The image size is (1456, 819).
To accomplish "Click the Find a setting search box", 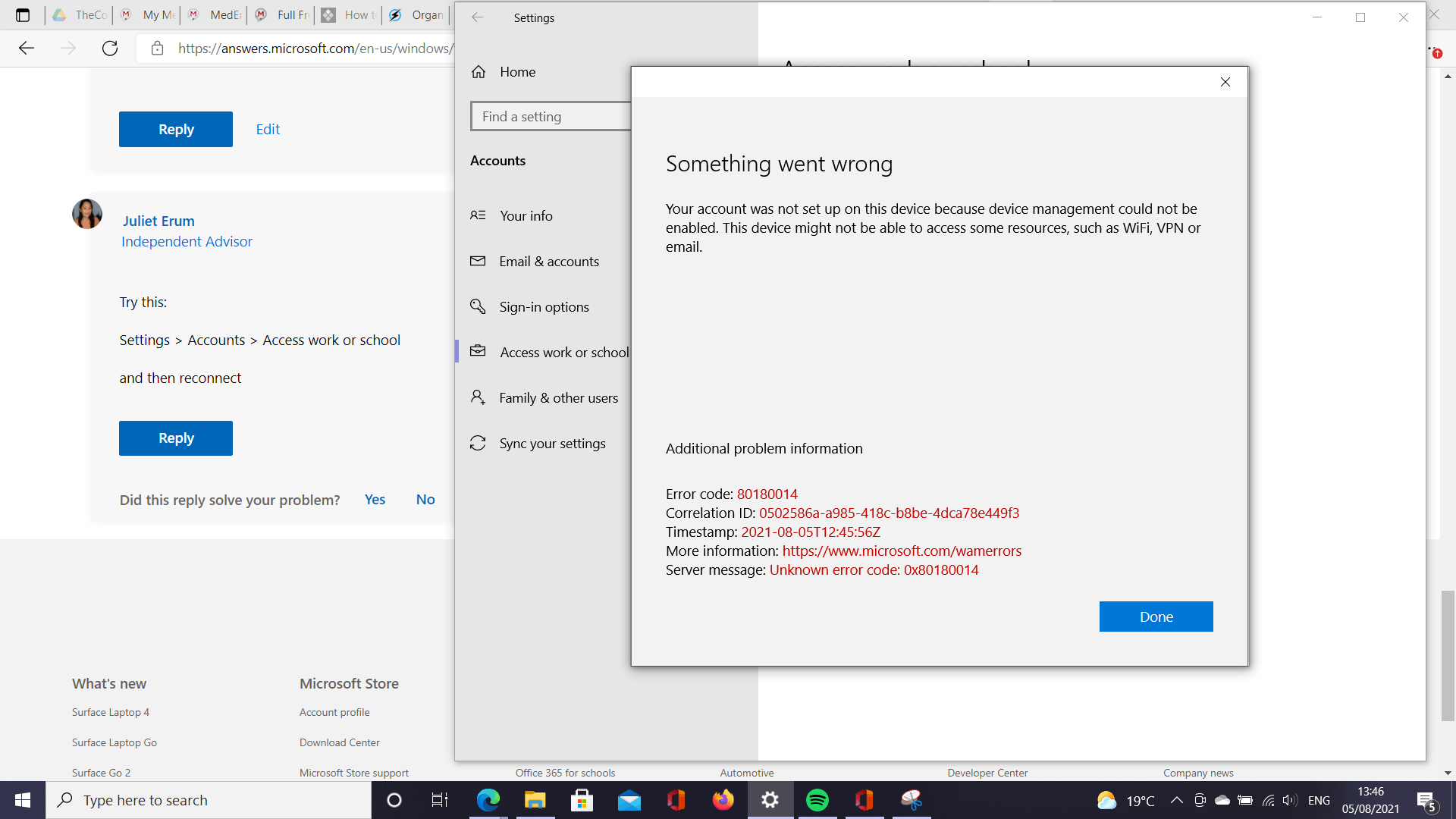I will pos(551,117).
